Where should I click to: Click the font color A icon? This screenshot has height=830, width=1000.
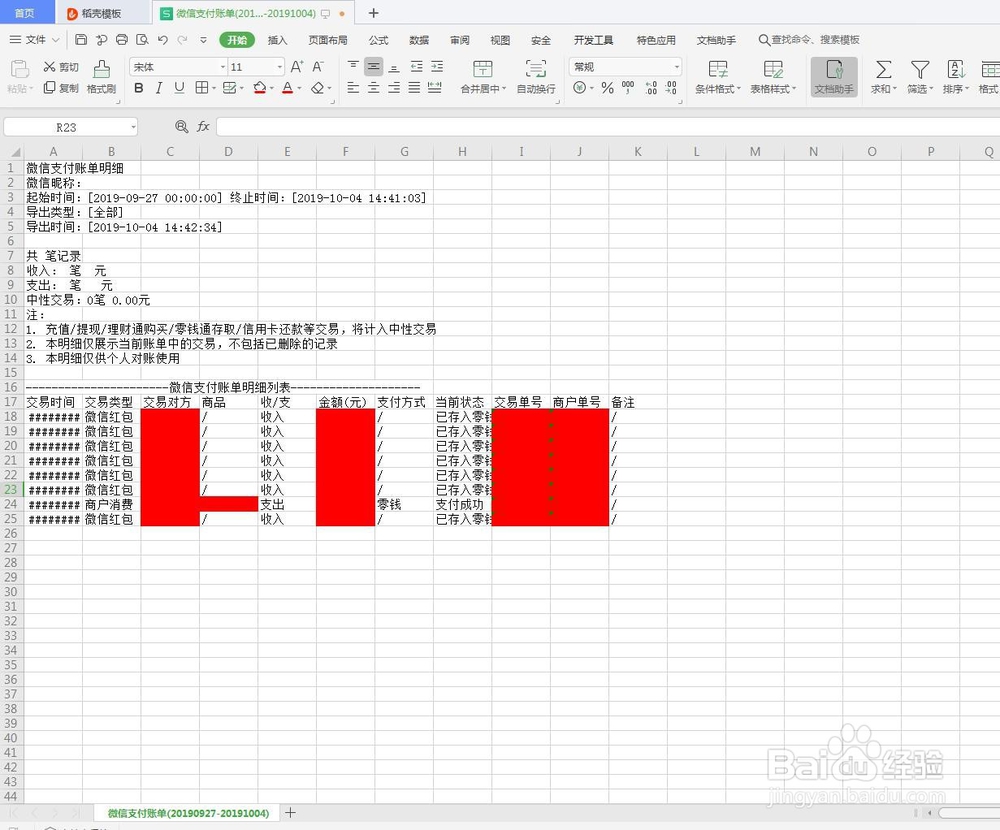[288, 88]
